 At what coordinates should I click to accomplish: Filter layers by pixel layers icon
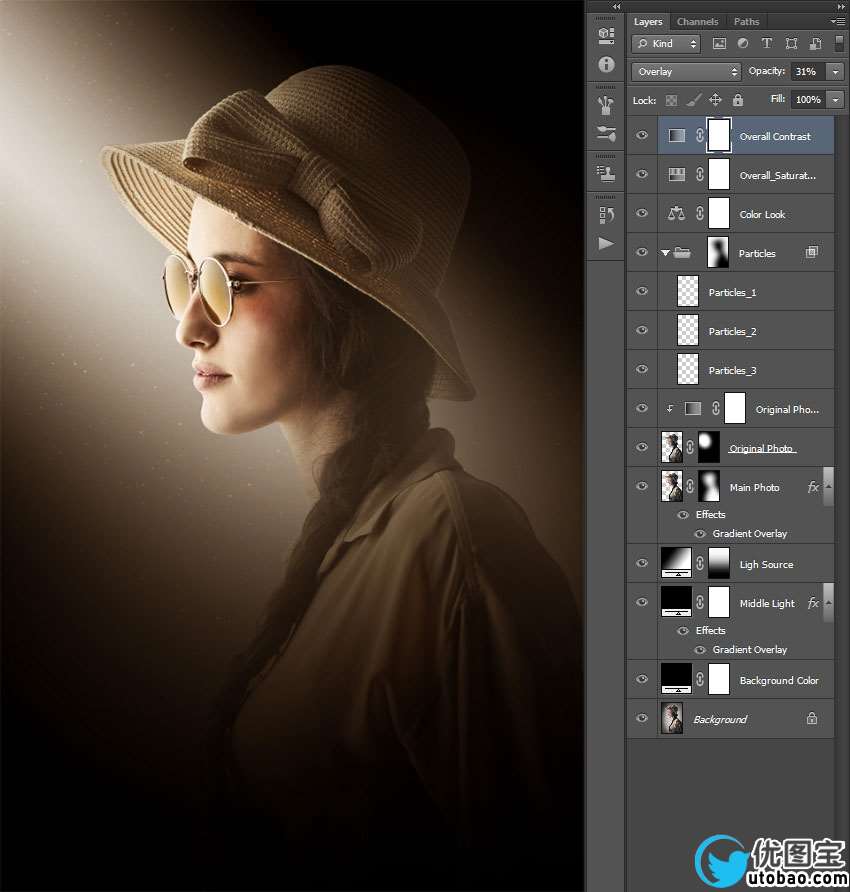pos(719,44)
